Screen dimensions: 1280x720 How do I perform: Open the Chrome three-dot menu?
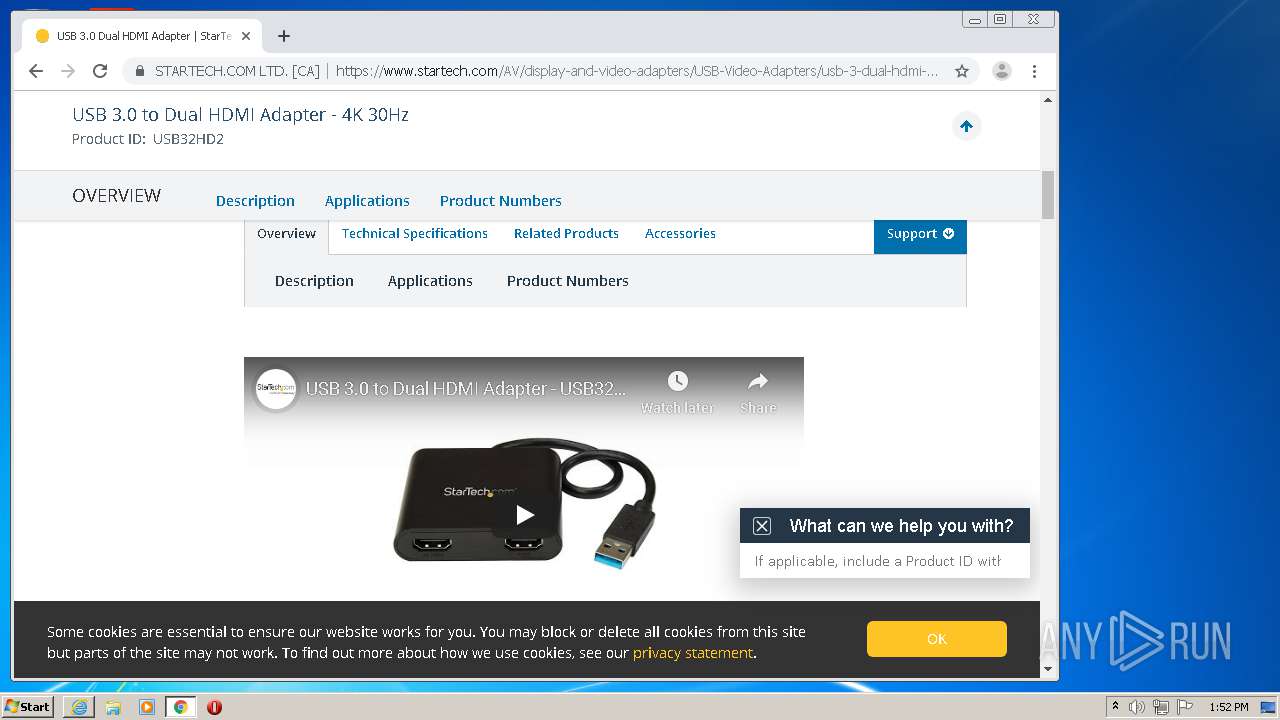tap(1034, 71)
